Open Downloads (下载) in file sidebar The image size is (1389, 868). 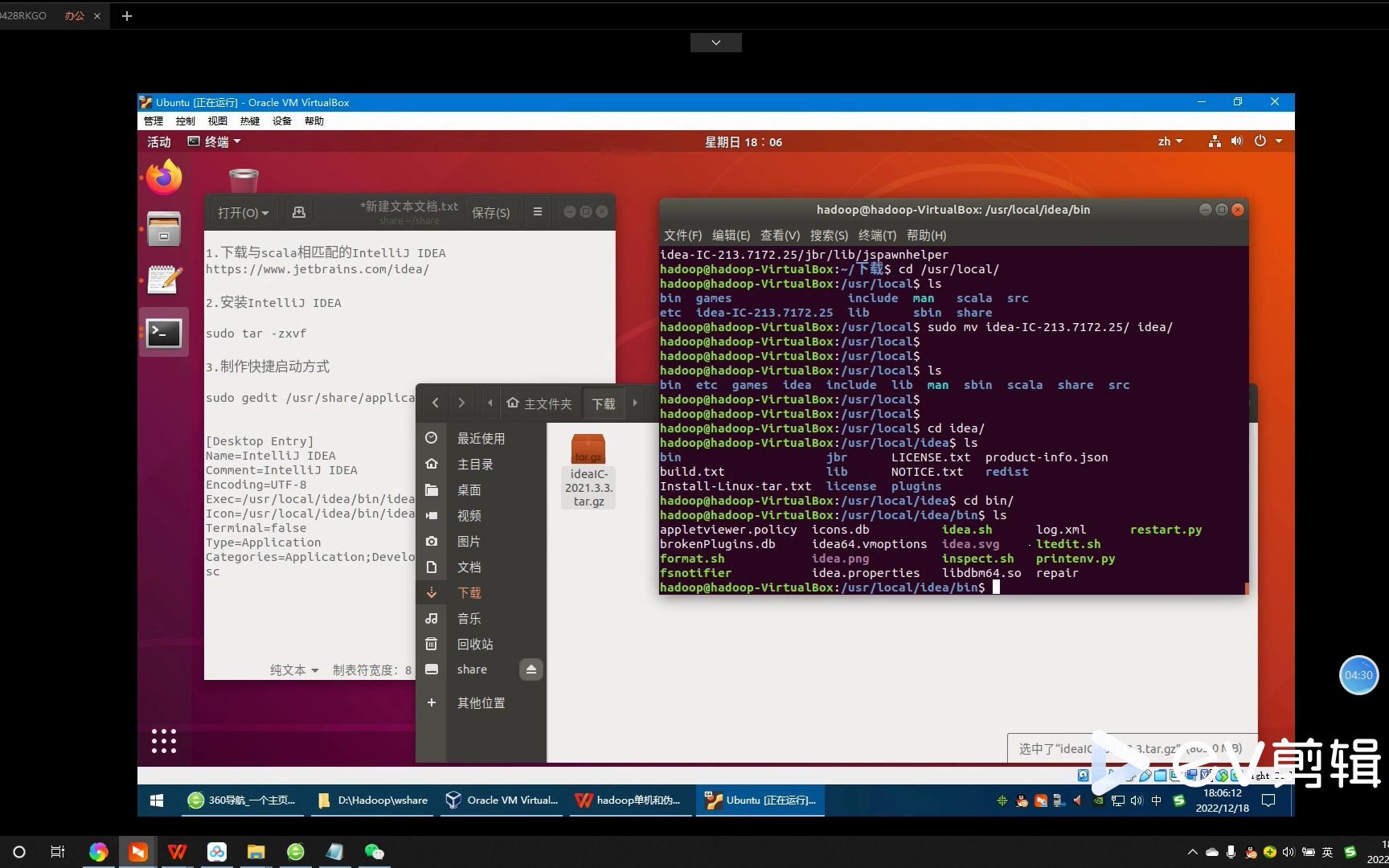point(481,592)
